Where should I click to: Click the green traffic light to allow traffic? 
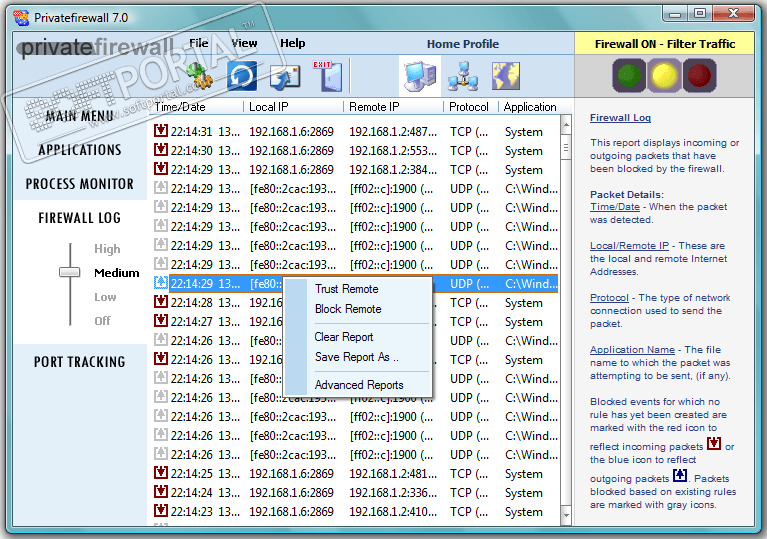629,76
